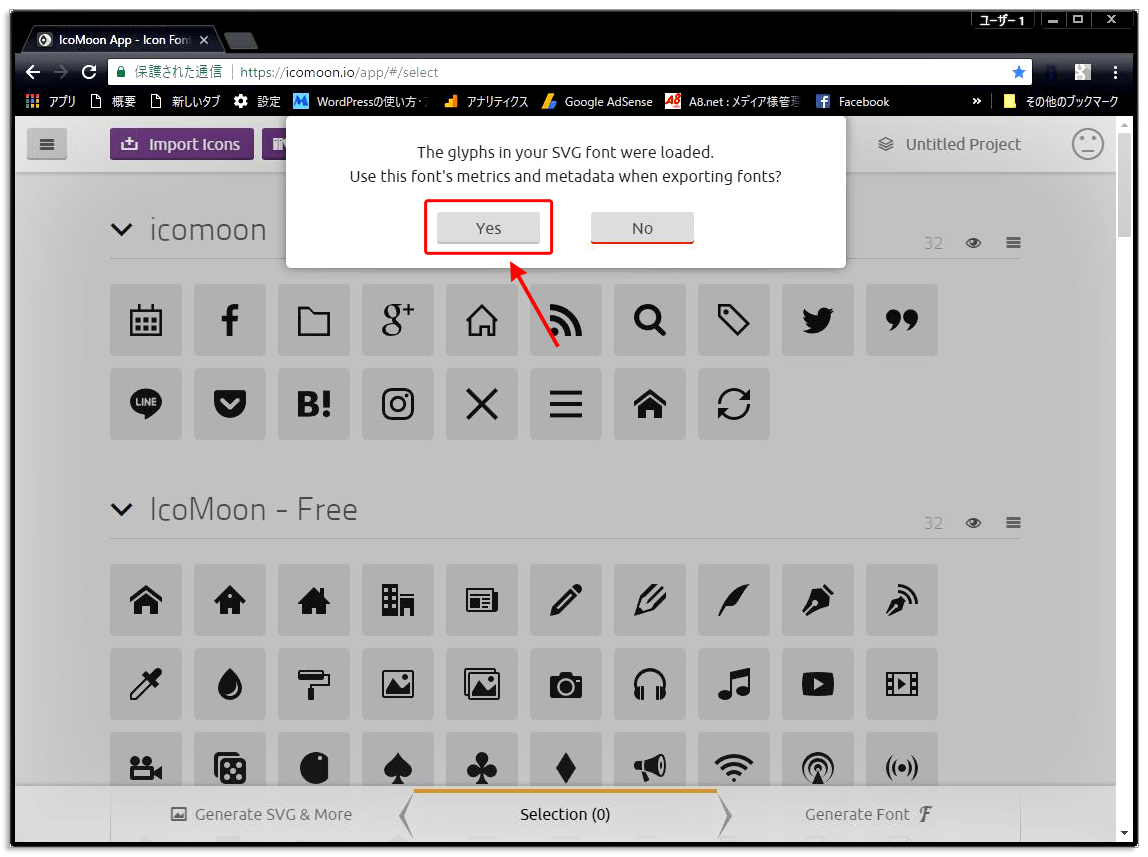Screen dimensions: 1148x857
Task: Select the LINE icon in icomoon set
Action: click(x=146, y=404)
